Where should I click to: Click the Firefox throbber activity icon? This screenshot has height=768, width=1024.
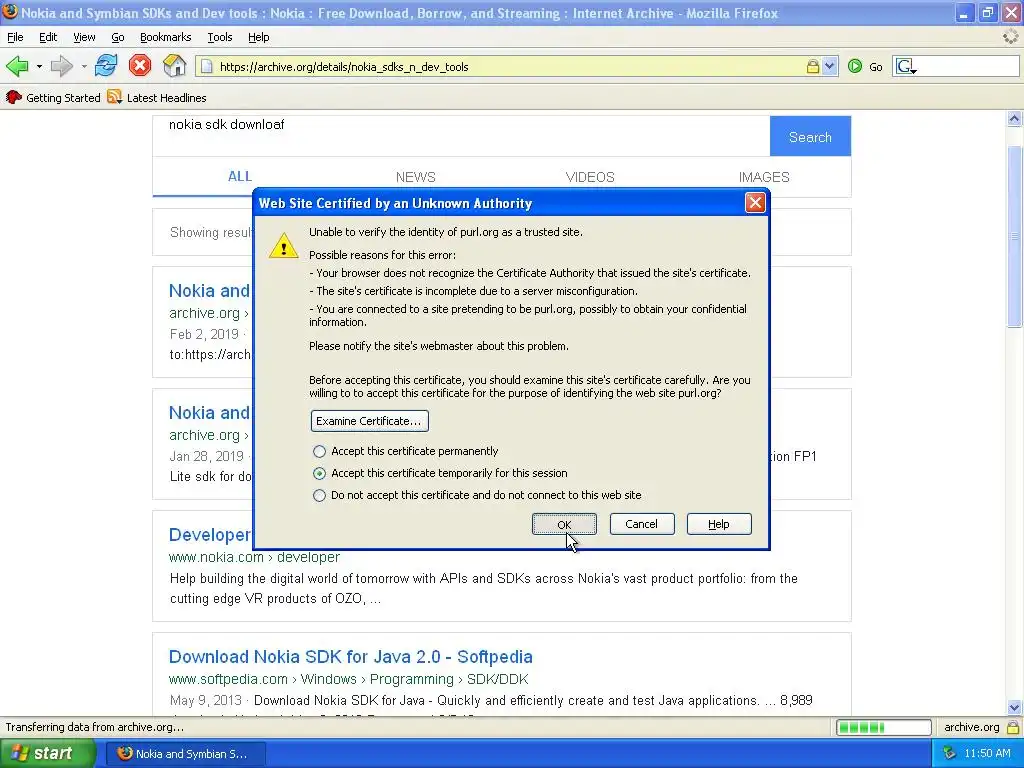[x=1011, y=37]
